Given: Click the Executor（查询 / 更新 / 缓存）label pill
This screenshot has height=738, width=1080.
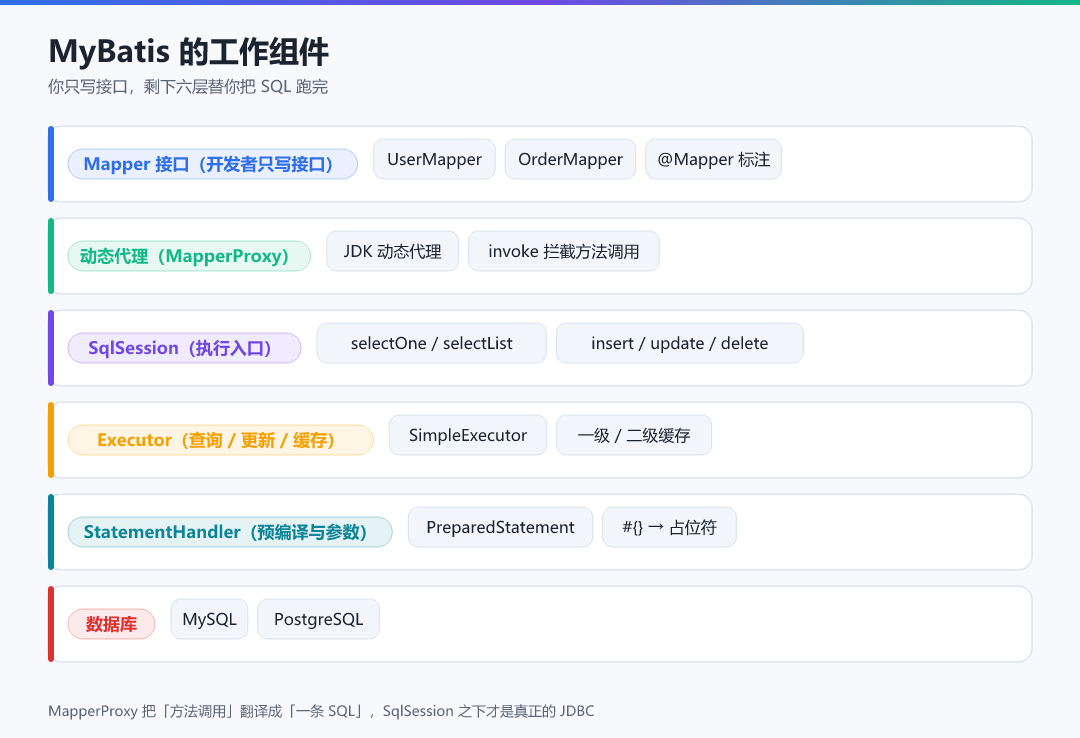Looking at the screenshot, I should [220, 440].
